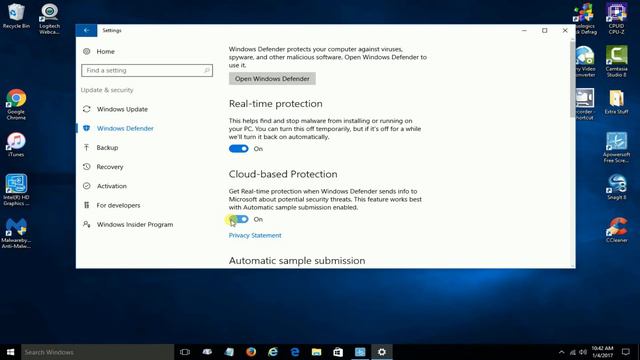Open the Logitech Webcam desktop shortcut
Image resolution: width=640 pixels, height=360 pixels.
[49, 18]
